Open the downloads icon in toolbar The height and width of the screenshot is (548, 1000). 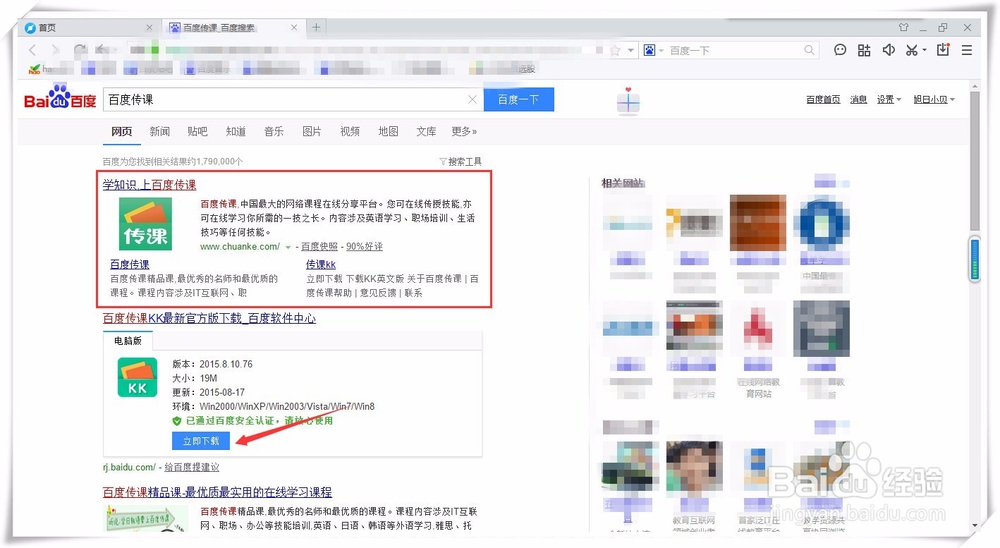tap(943, 50)
